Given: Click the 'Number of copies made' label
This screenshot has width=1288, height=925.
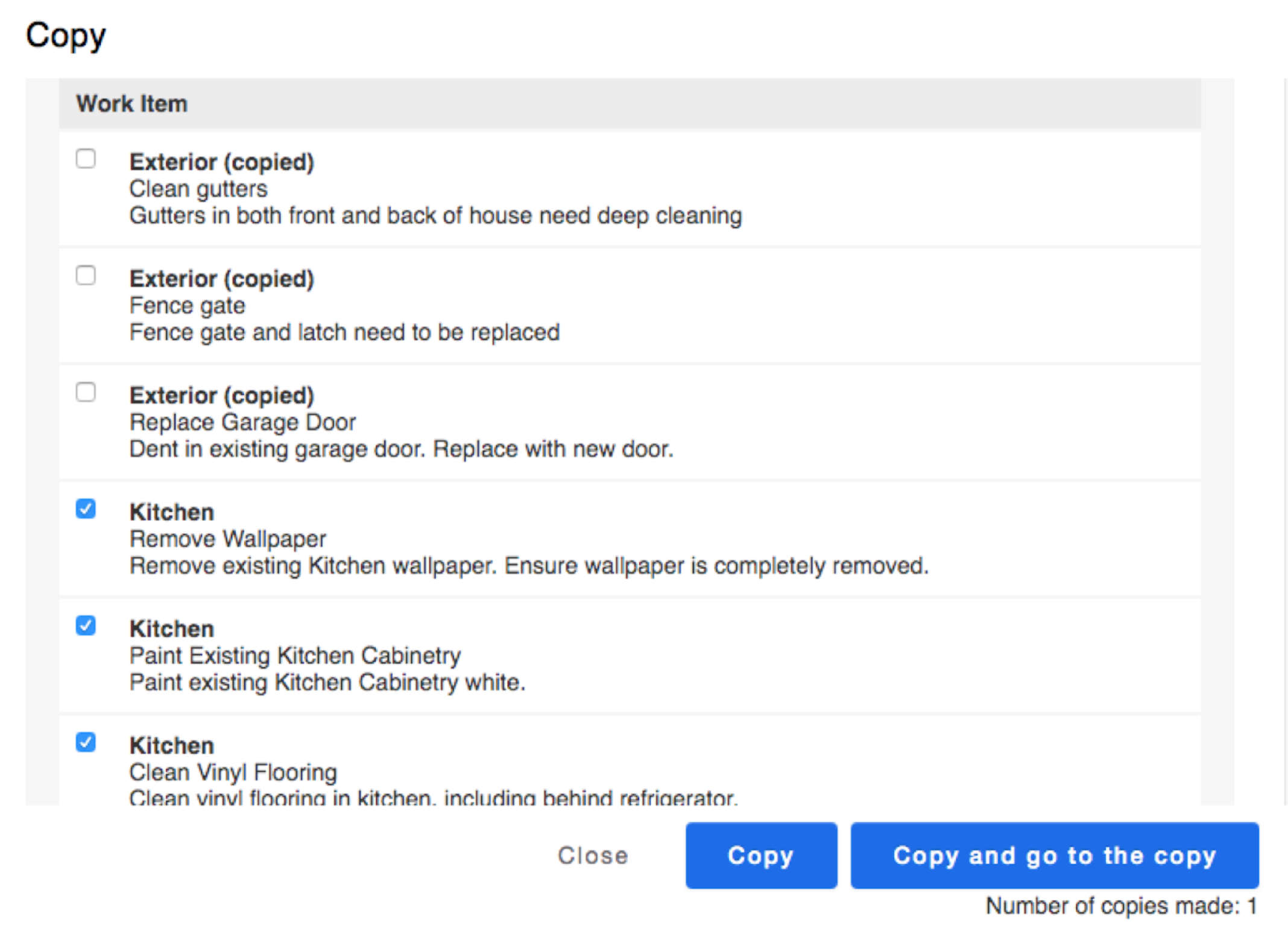Looking at the screenshot, I should pos(1120,906).
